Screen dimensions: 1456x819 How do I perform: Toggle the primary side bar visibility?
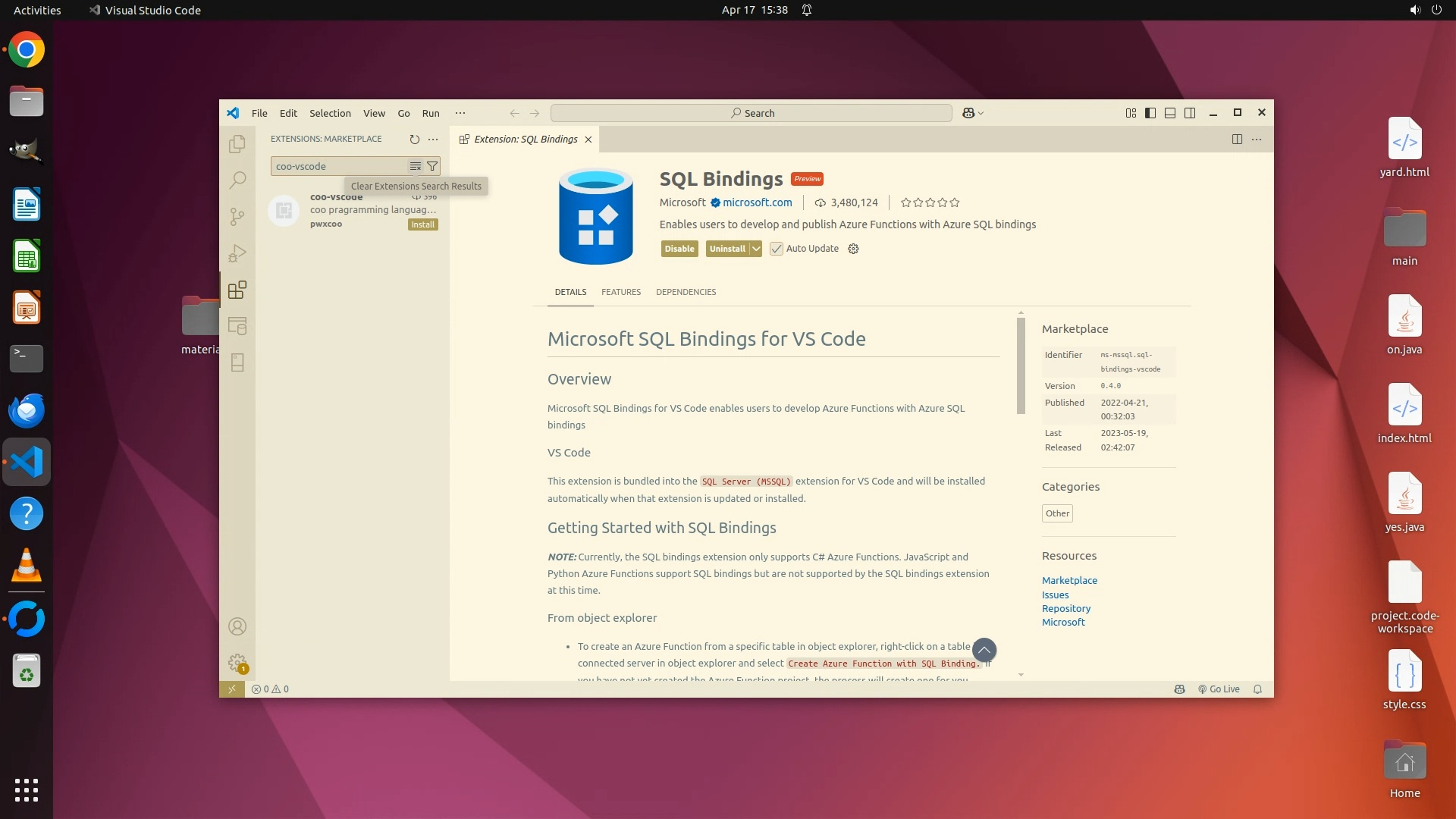pos(1150,113)
